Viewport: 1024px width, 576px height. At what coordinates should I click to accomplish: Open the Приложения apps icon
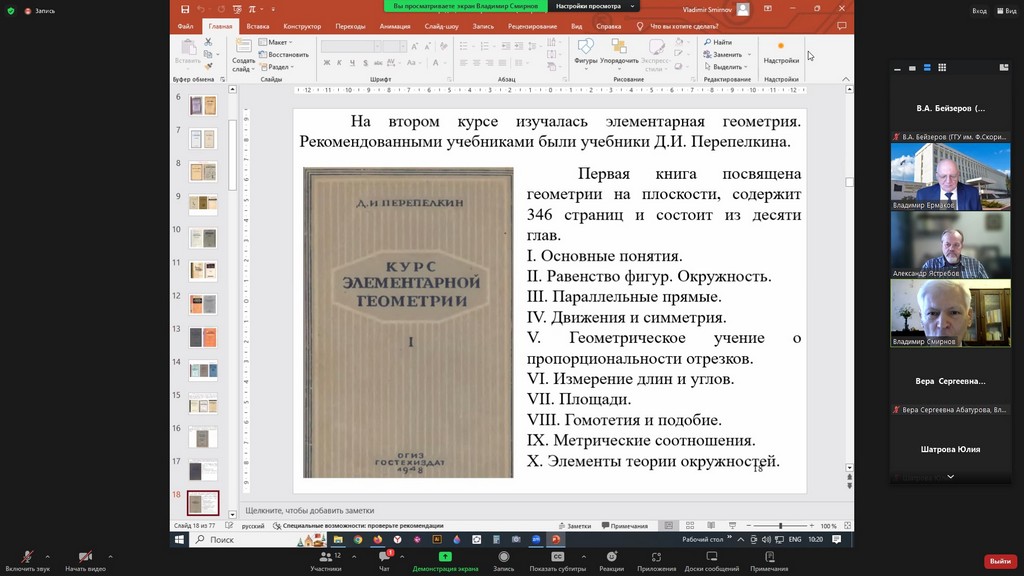pyautogui.click(x=657, y=559)
